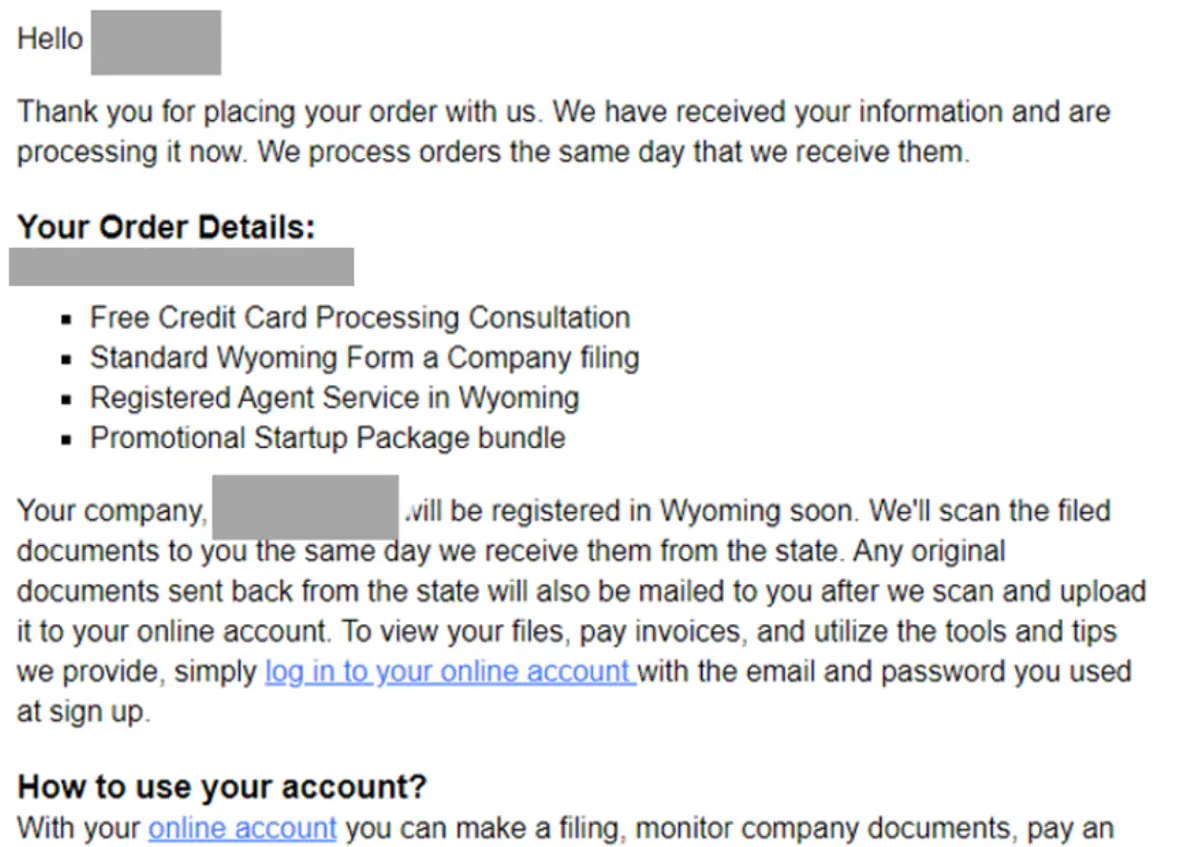This screenshot has width=1200, height=847.
Task: Click the "Hello" greeting text
Action: (x=50, y=39)
